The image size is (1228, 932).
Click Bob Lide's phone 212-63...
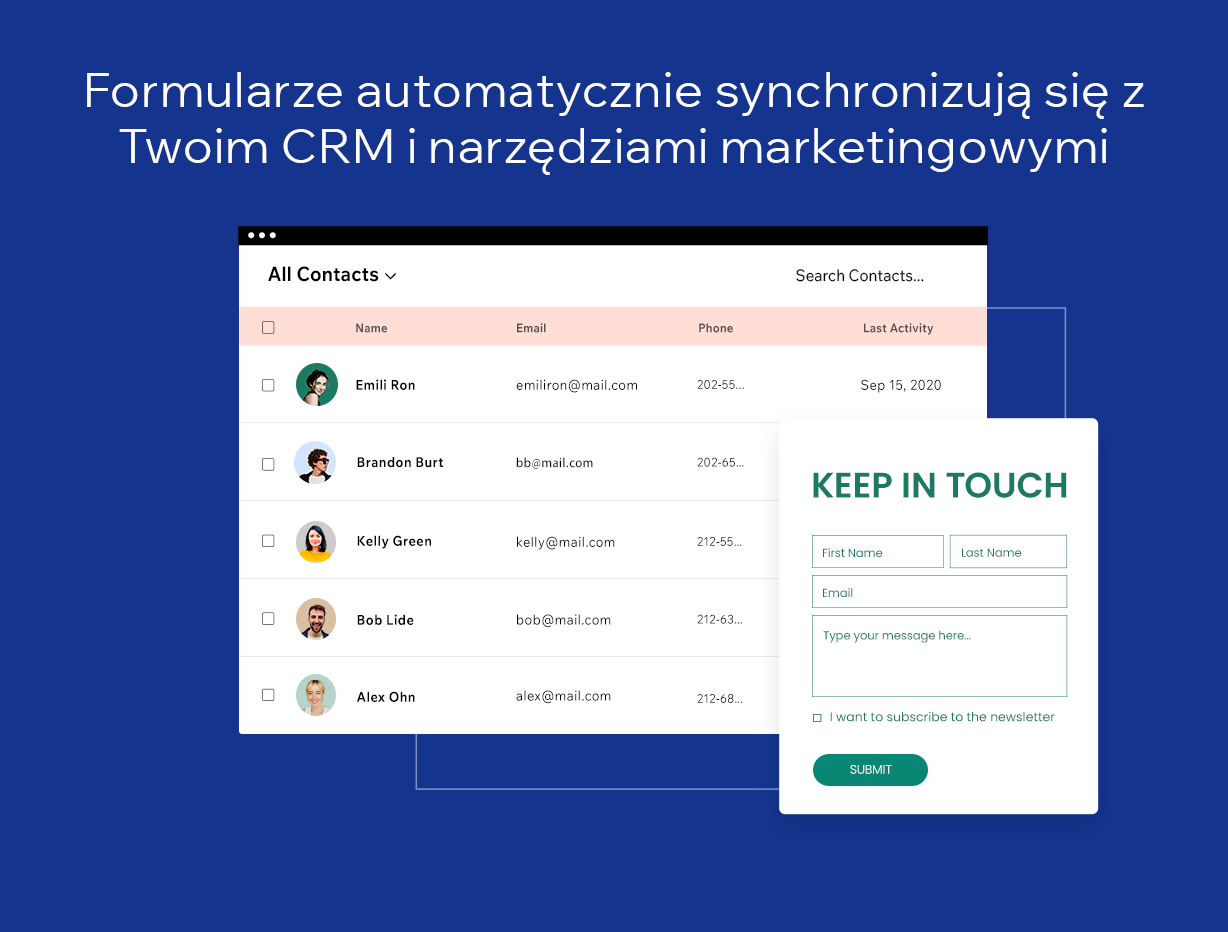click(720, 620)
